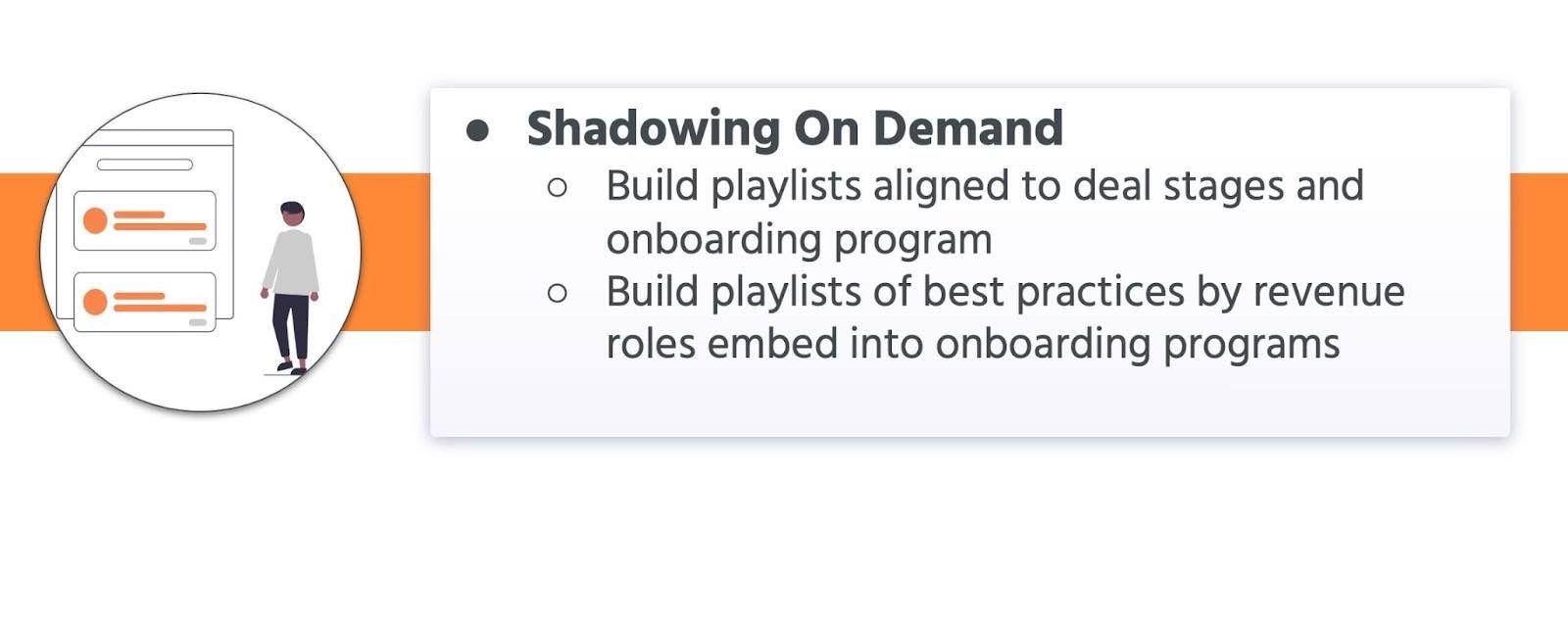Click the long orange line in the lower card

pos(160,308)
